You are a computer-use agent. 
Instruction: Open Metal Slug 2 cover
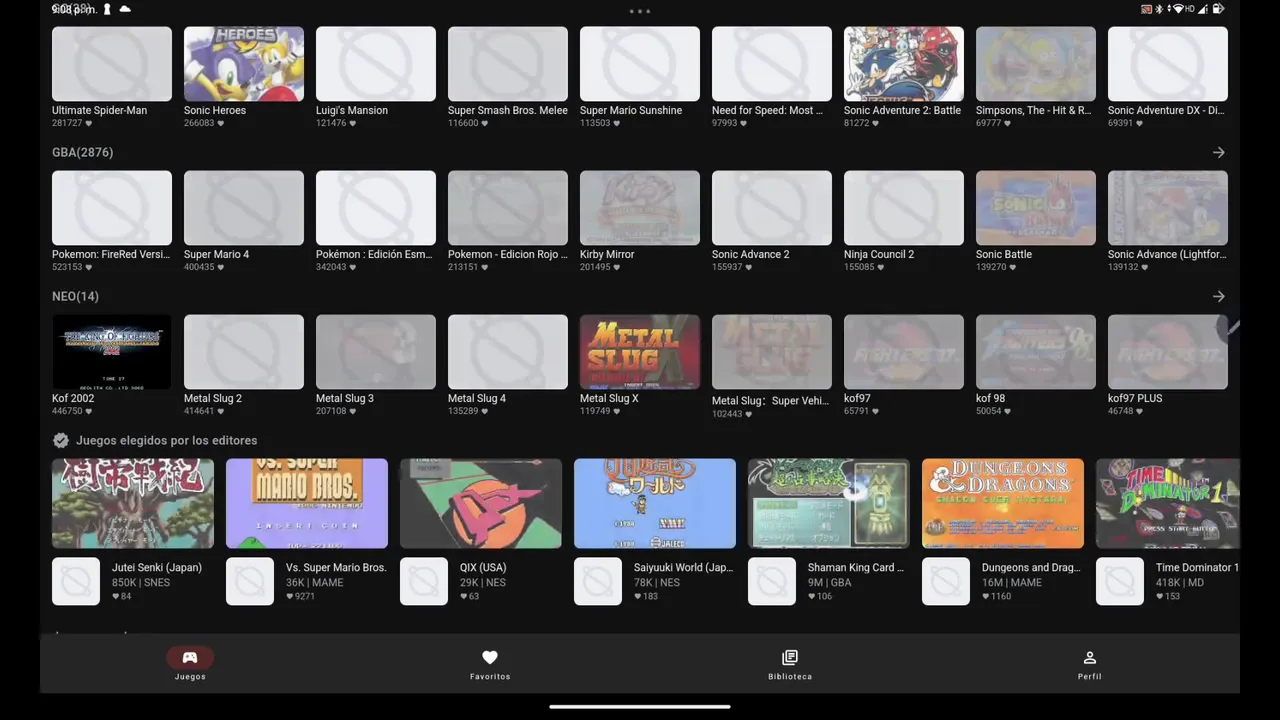(244, 352)
